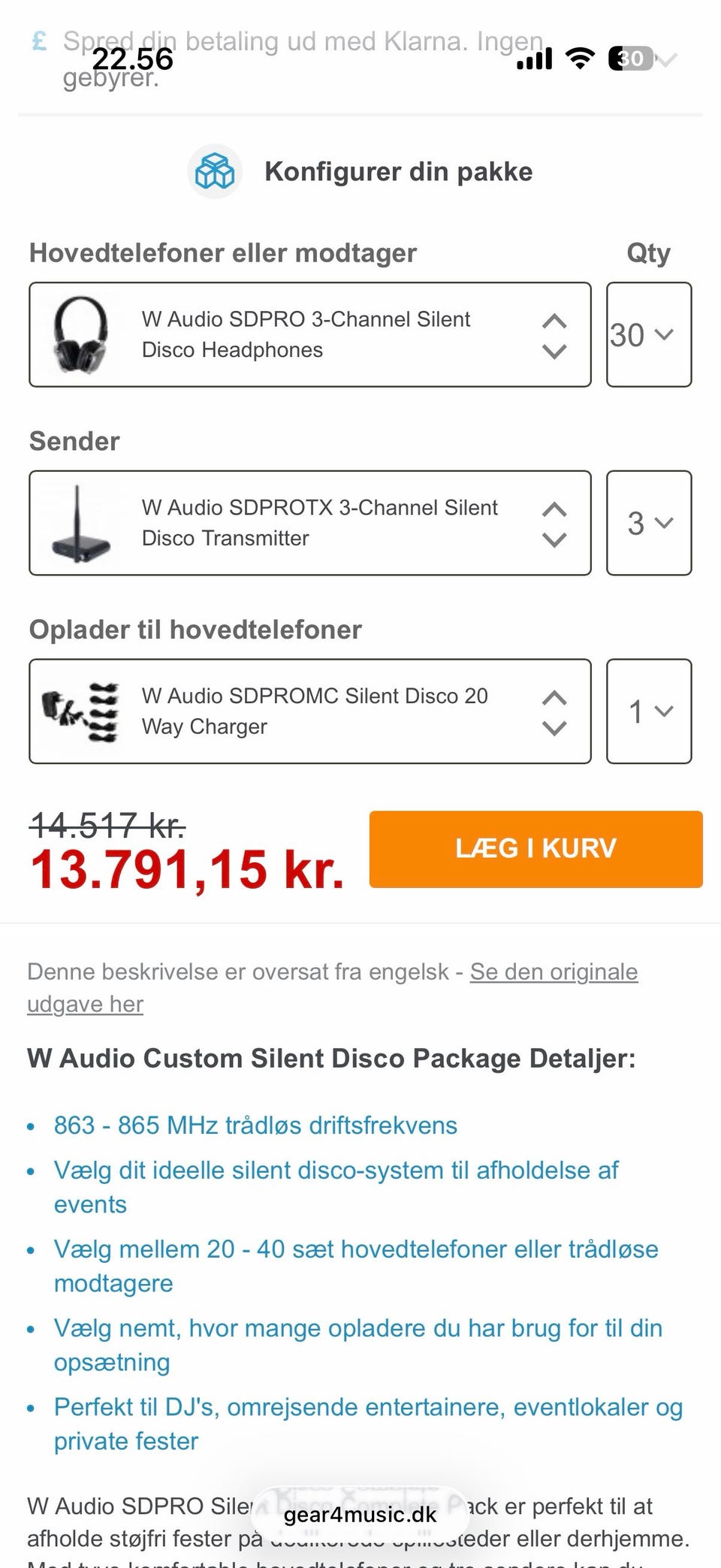Open the 'Se den originale udgave her' link

[554, 972]
